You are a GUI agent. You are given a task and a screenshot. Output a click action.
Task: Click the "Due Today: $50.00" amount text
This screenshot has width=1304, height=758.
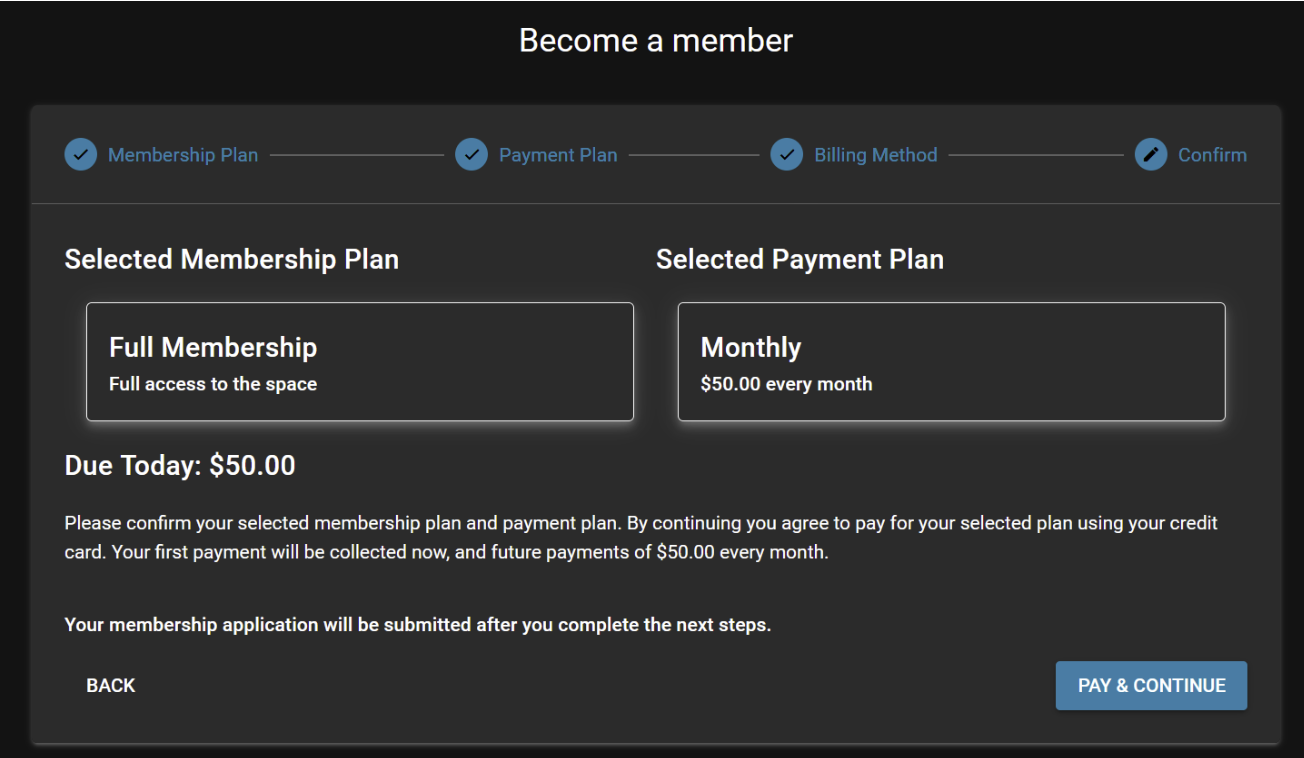[180, 466]
